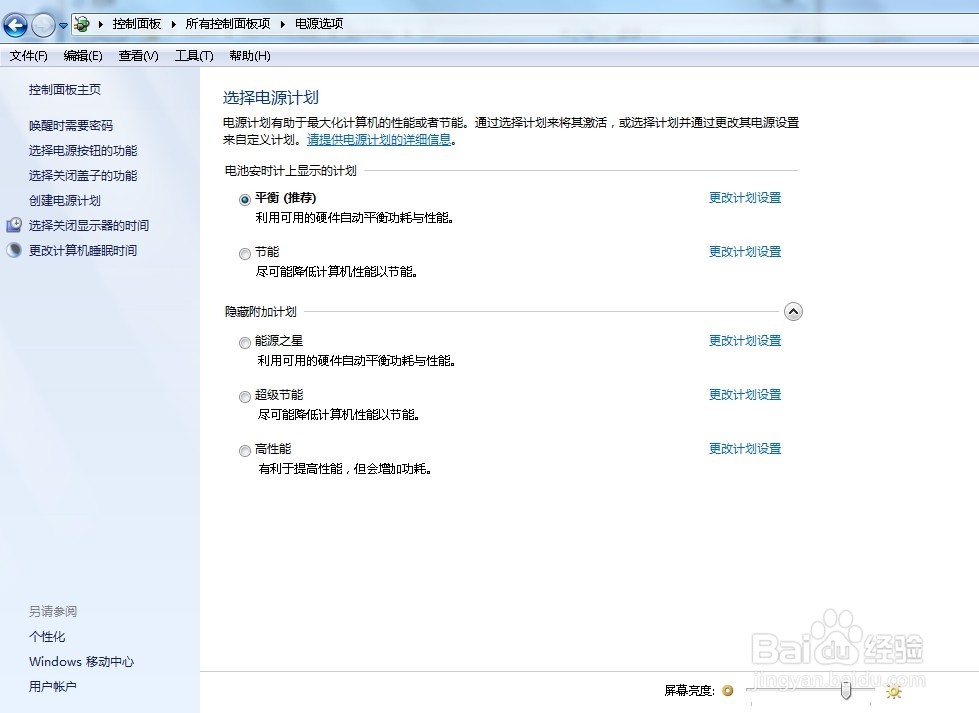This screenshot has height=713, width=979.
Task: Click 更改计划设置 next to 超级节能
Action: coord(743,394)
